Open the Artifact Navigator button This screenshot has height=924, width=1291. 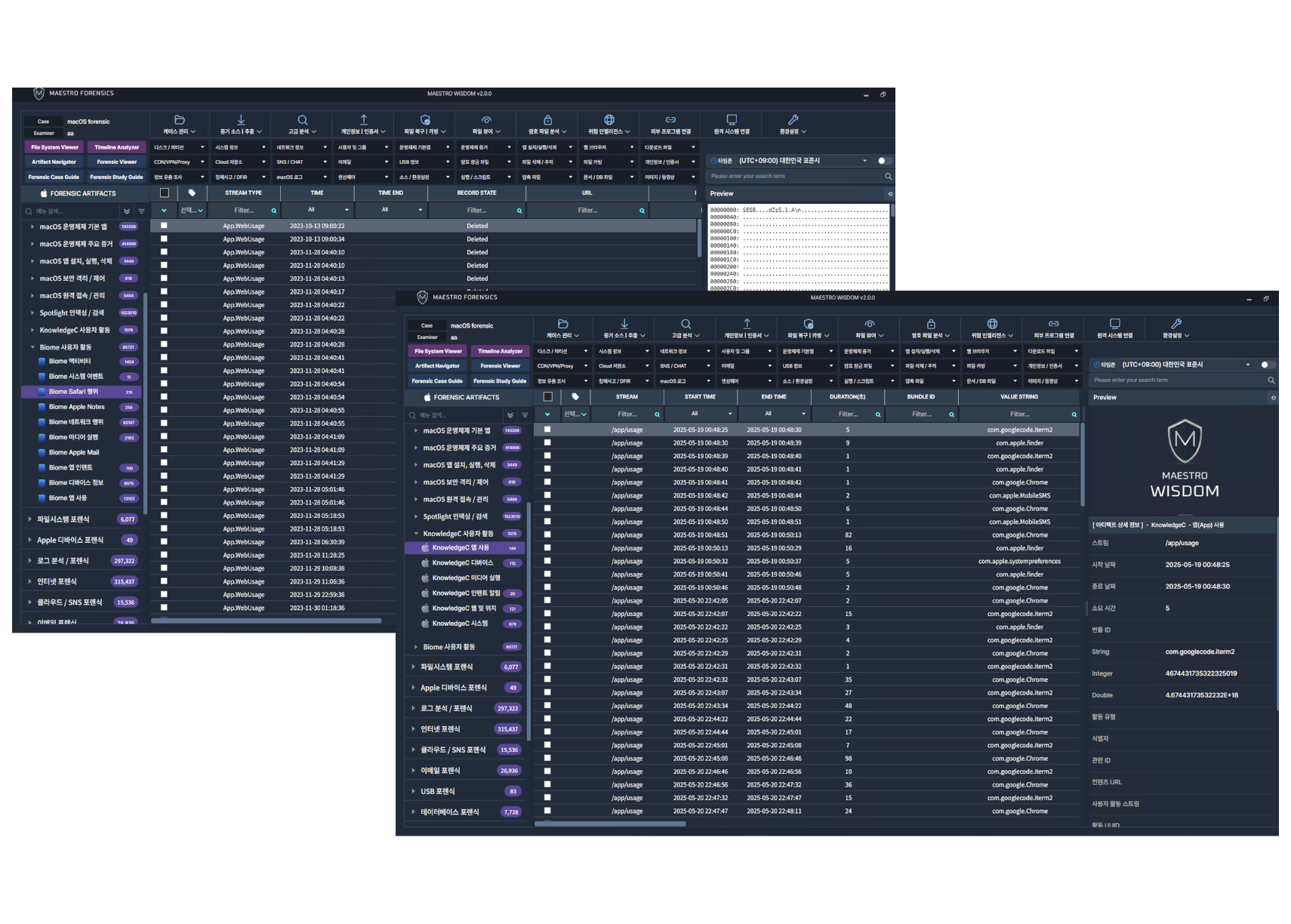(x=437, y=366)
